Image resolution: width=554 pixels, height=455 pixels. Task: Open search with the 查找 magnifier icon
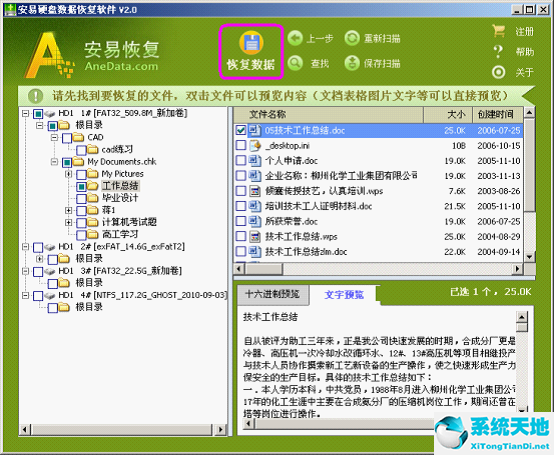pyautogui.click(x=295, y=63)
